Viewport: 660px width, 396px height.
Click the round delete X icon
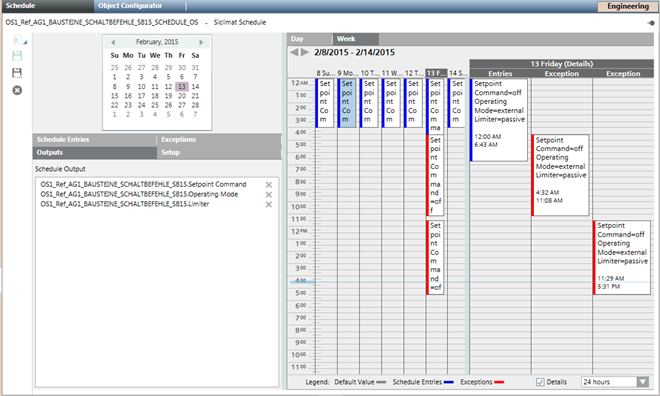(17, 90)
